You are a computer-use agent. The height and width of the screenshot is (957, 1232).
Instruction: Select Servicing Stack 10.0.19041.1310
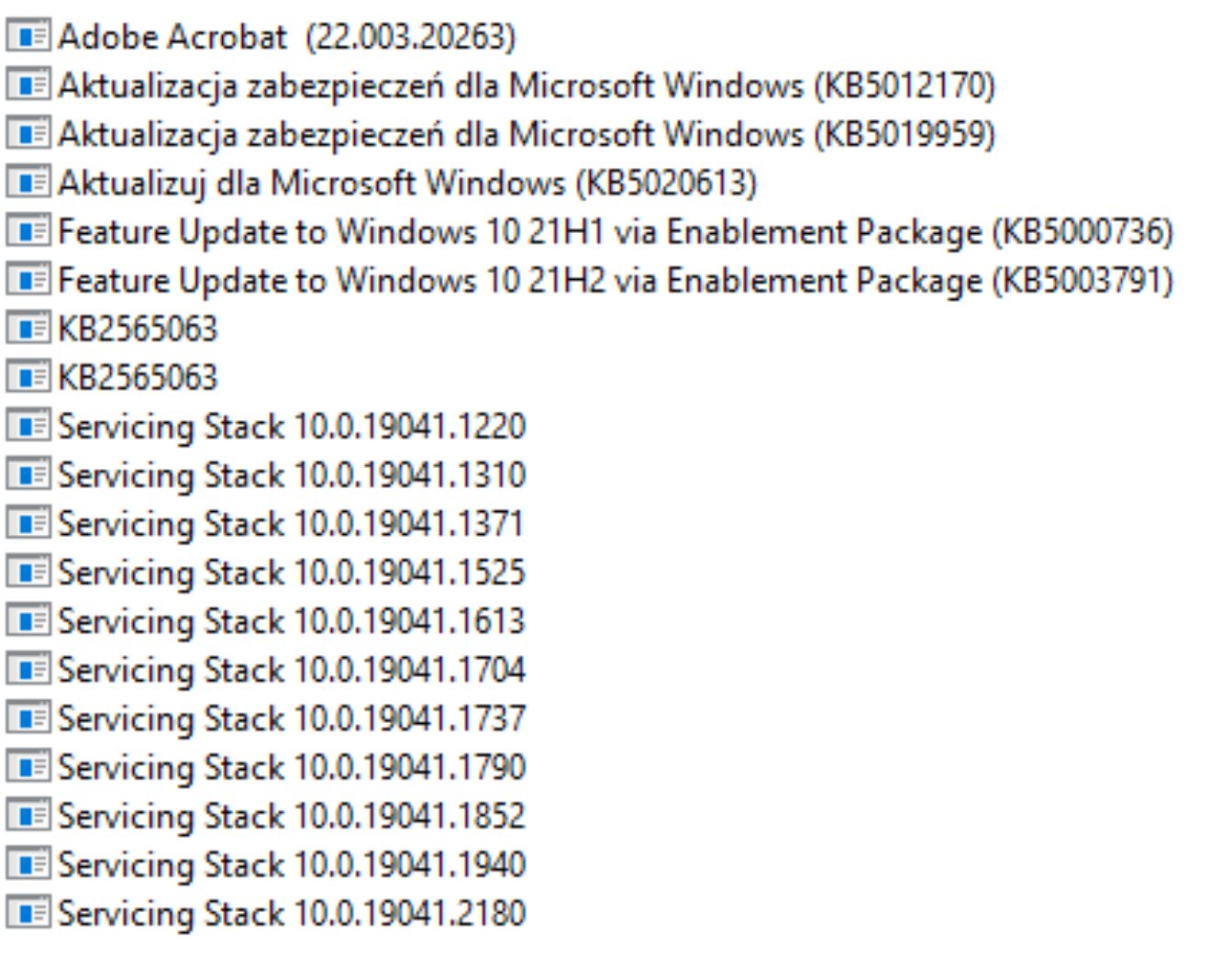[x=266, y=475]
